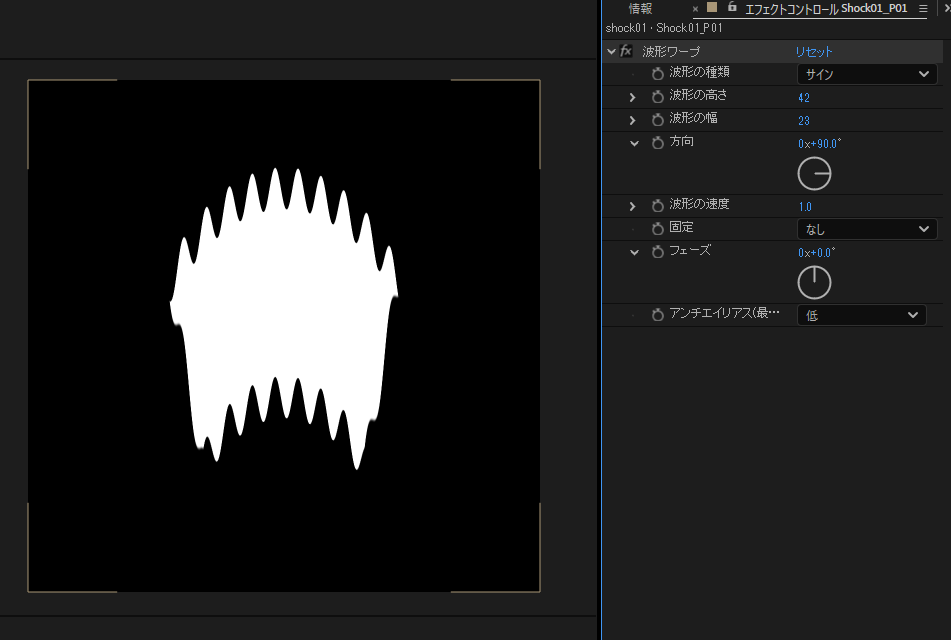Click the 波形の高さ value 42
Screen dimensions: 951x640
click(x=804, y=98)
